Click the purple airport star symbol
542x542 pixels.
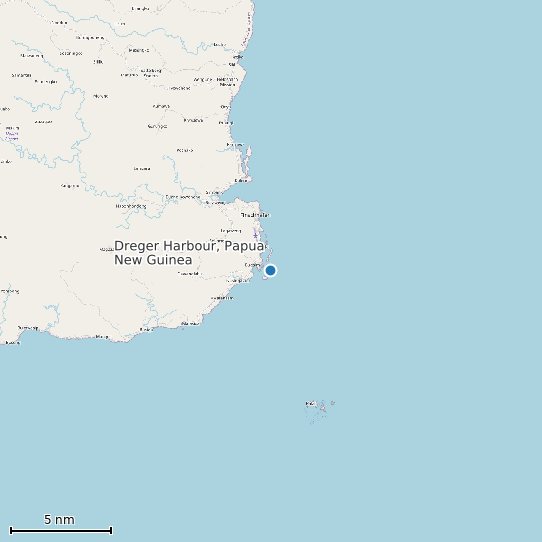(255, 236)
